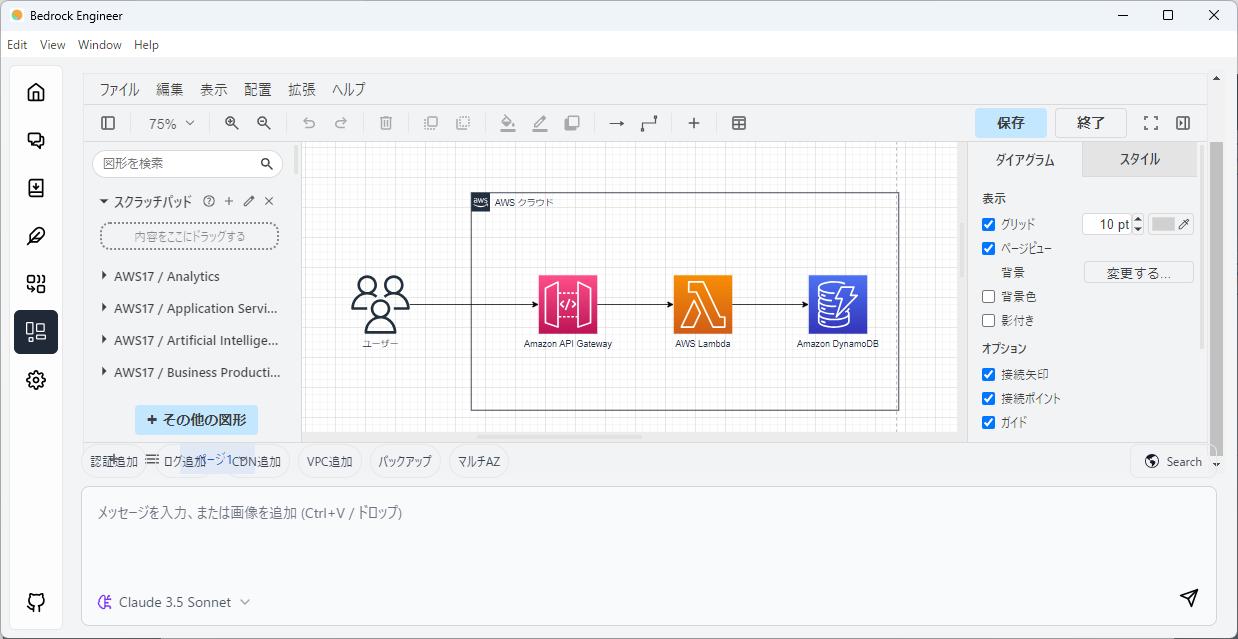Image resolution: width=1238 pixels, height=639 pixels.
Task: Enable the 背景色 checkbox
Action: [989, 297]
